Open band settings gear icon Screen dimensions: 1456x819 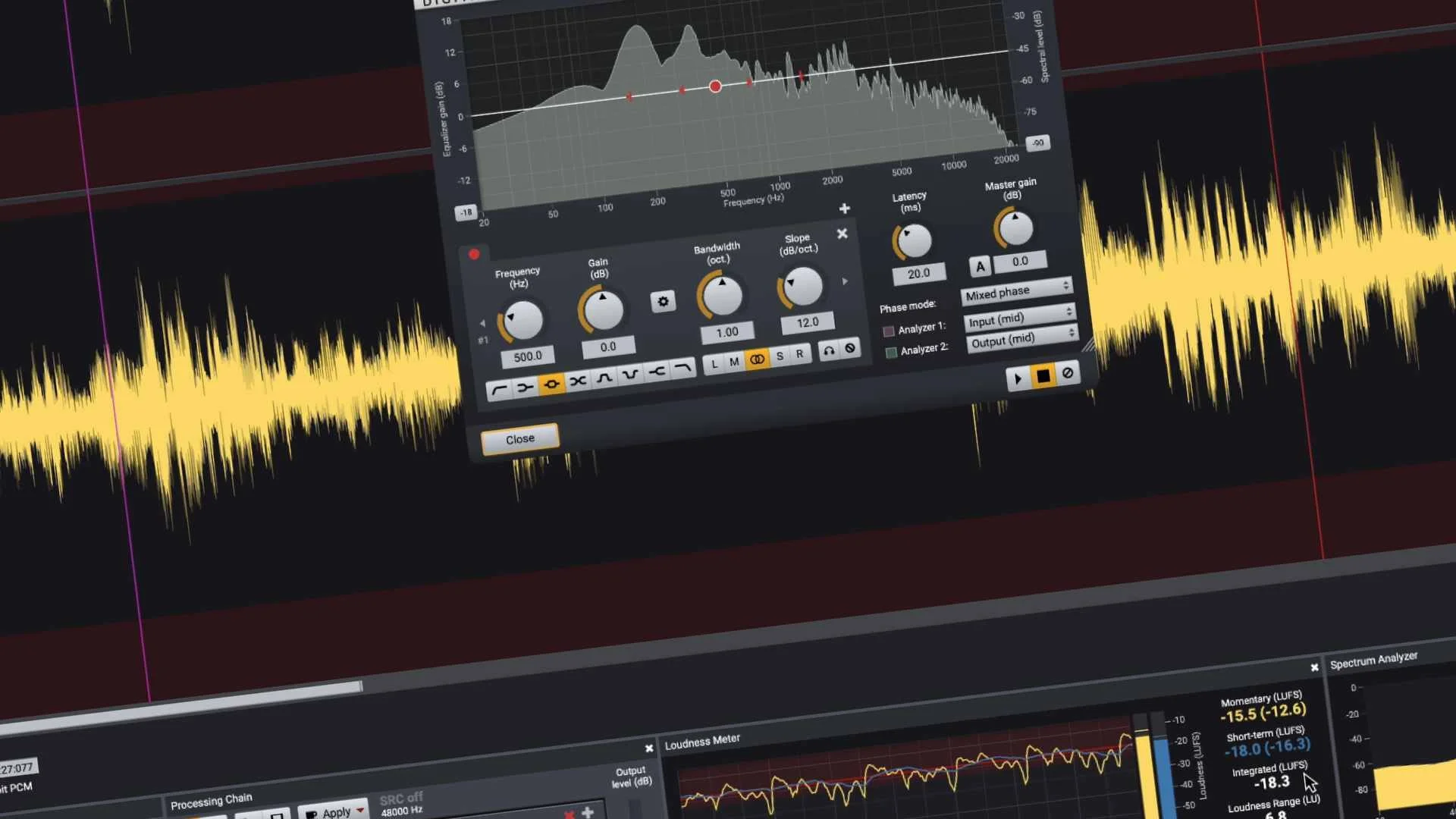pyautogui.click(x=663, y=302)
